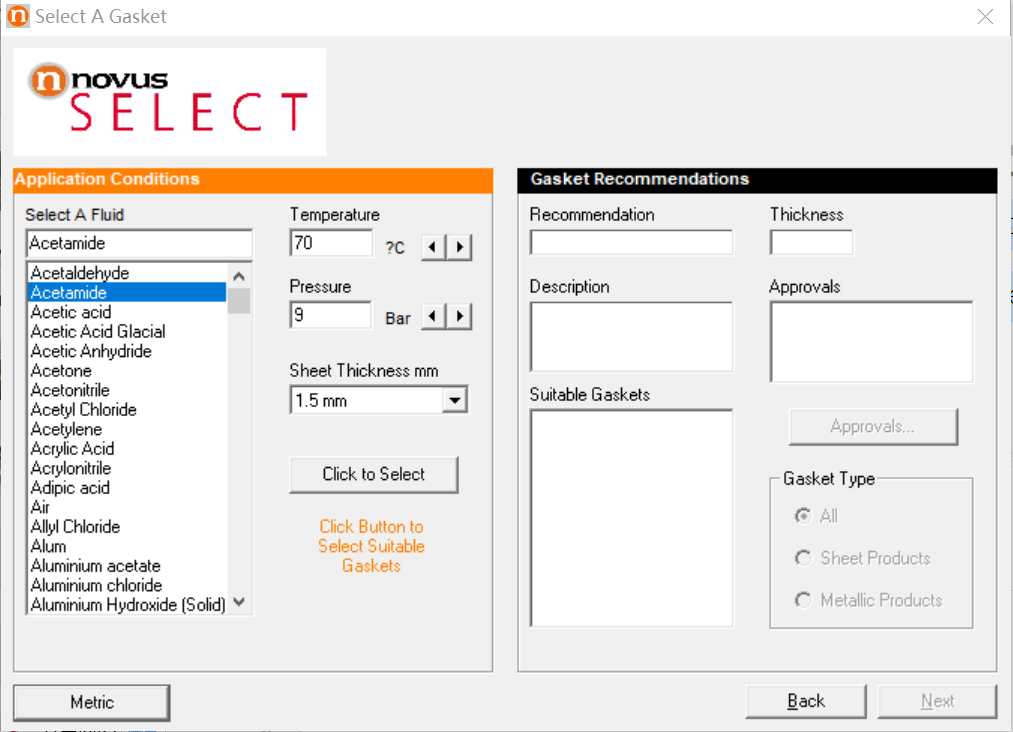Viewport: 1013px width, 732px height.
Task: Increase temperature with right arrow
Action: [x=459, y=247]
